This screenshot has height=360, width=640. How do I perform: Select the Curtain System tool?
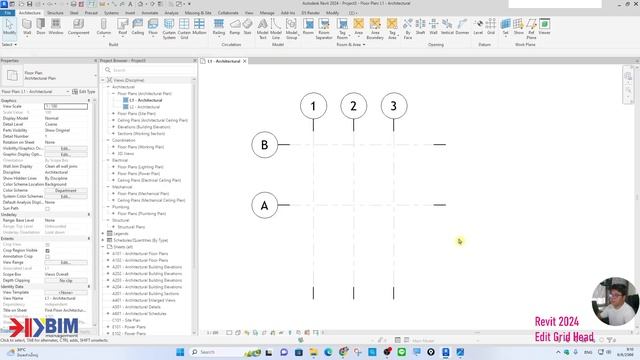(x=169, y=29)
